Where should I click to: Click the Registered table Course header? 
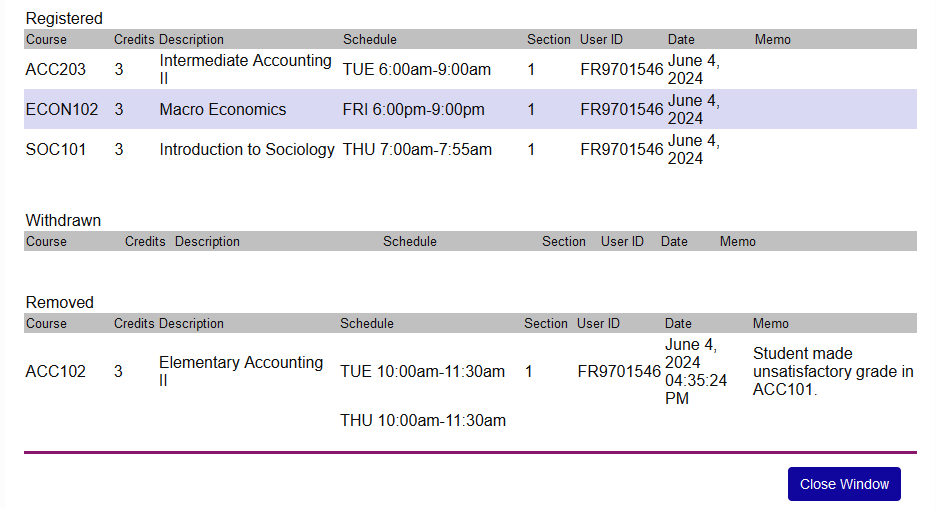point(46,40)
